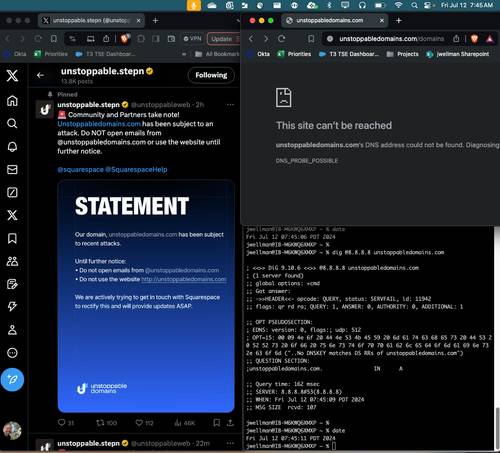Click share icon in right browser toolbar
Image resolution: width=500 pixels, height=453 pixels.
point(456,39)
